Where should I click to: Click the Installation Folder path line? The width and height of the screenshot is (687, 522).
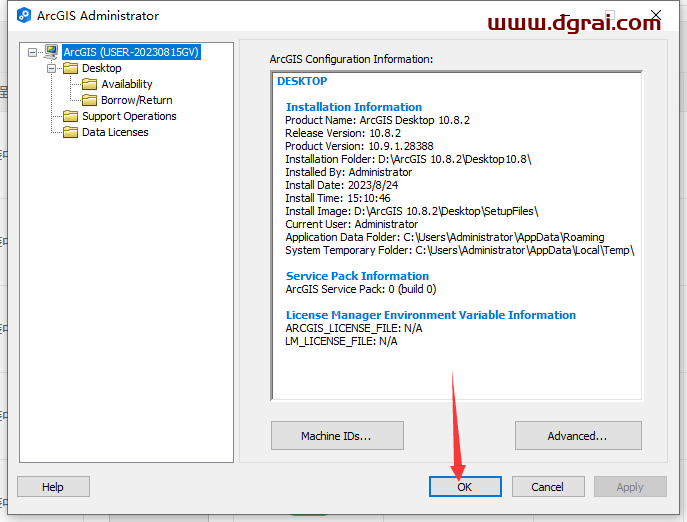[408, 159]
